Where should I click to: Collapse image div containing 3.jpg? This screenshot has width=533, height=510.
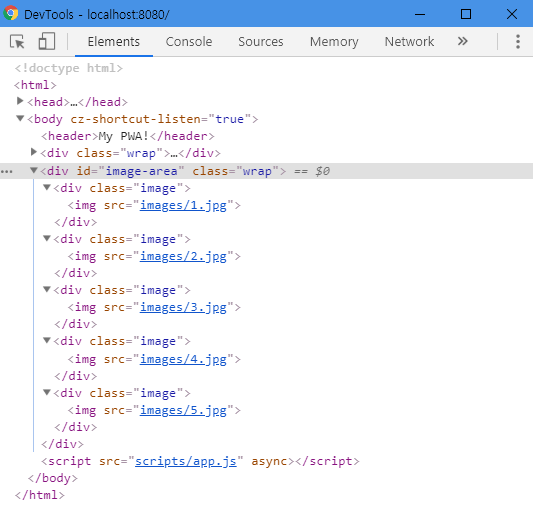pos(47,289)
